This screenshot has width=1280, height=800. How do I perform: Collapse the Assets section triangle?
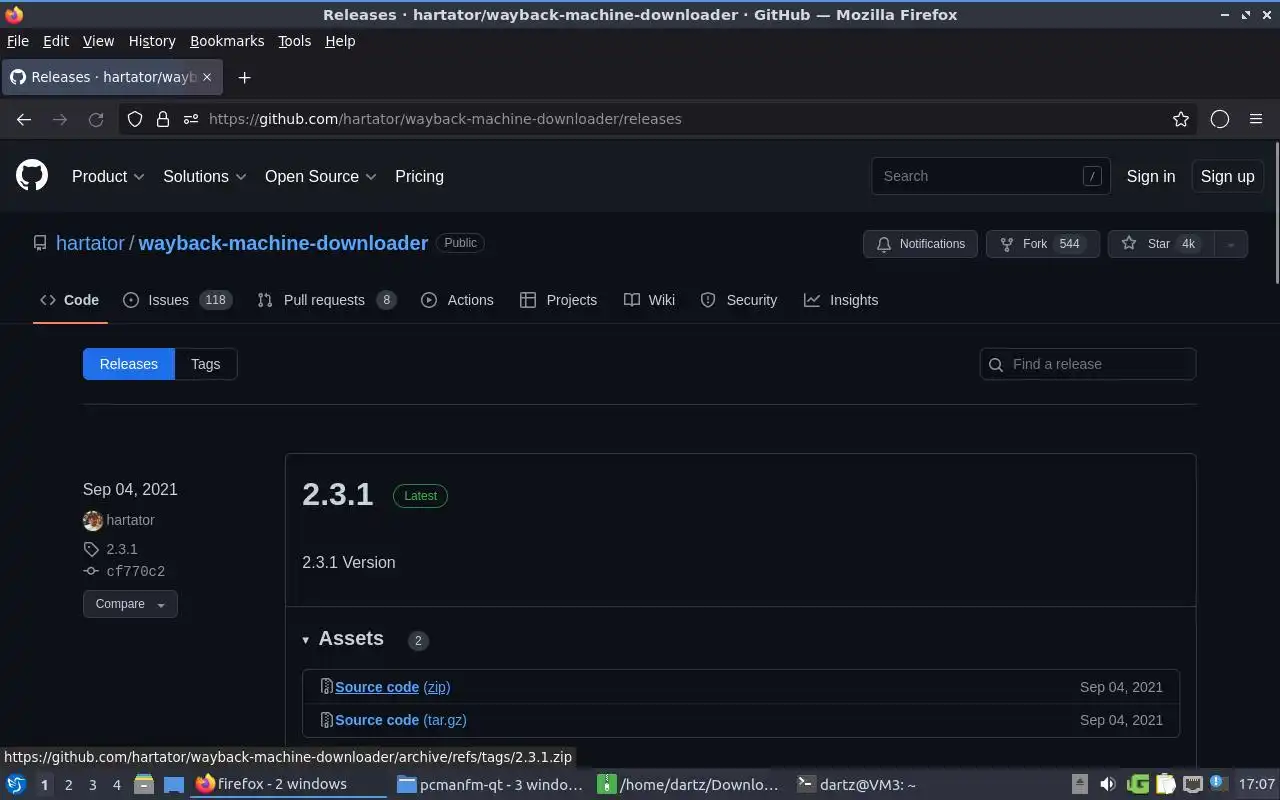point(306,640)
